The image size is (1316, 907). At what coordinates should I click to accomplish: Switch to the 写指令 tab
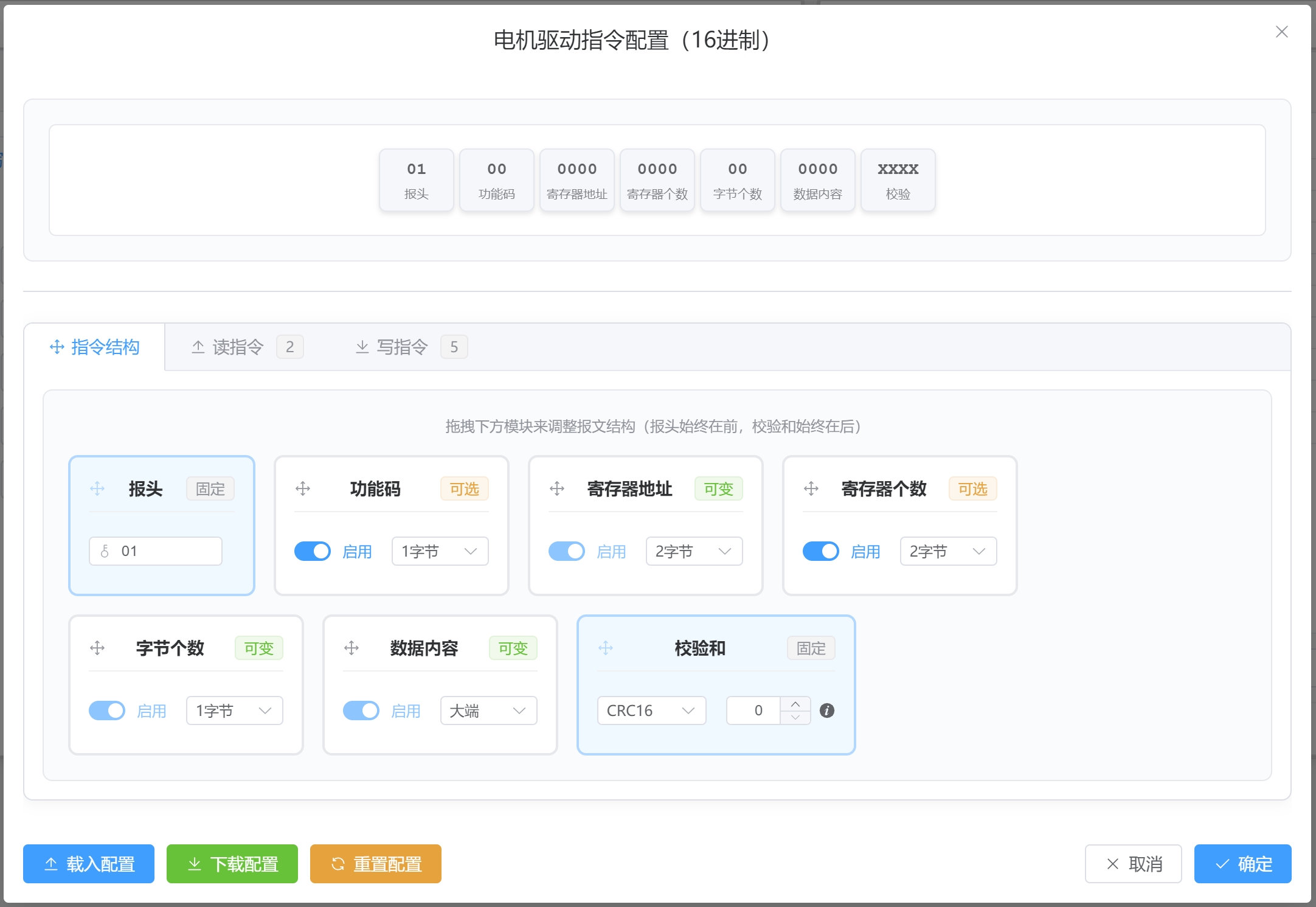click(402, 347)
